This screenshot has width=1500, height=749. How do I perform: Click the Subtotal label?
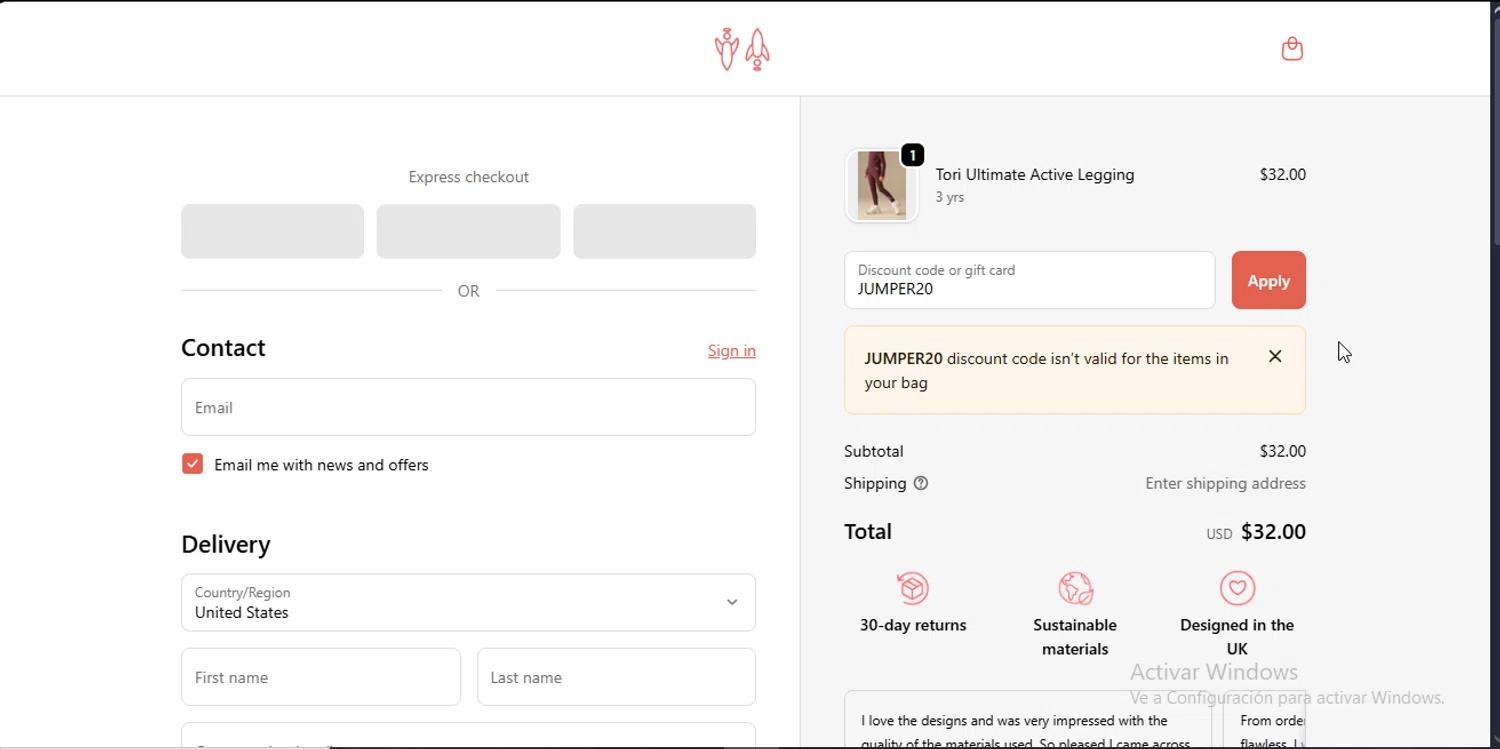coord(873,451)
